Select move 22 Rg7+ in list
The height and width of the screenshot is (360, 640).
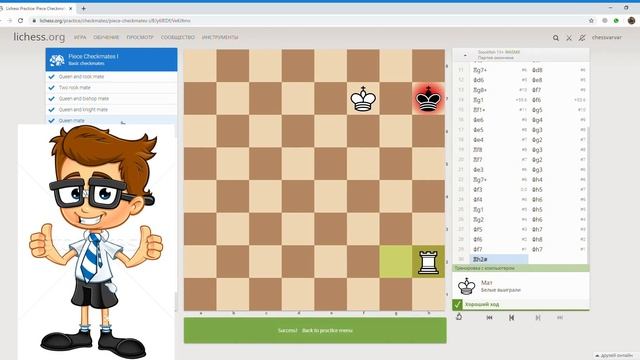(x=499, y=180)
